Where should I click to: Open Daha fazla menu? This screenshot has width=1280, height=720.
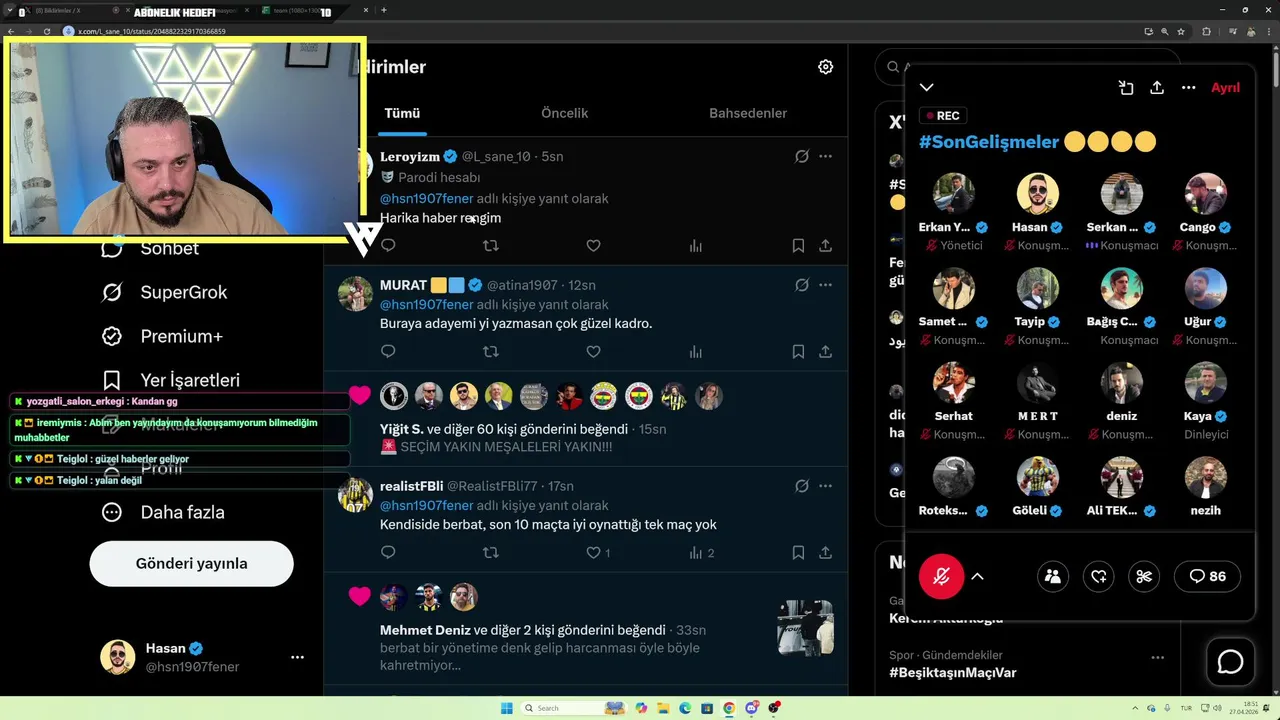tap(163, 512)
